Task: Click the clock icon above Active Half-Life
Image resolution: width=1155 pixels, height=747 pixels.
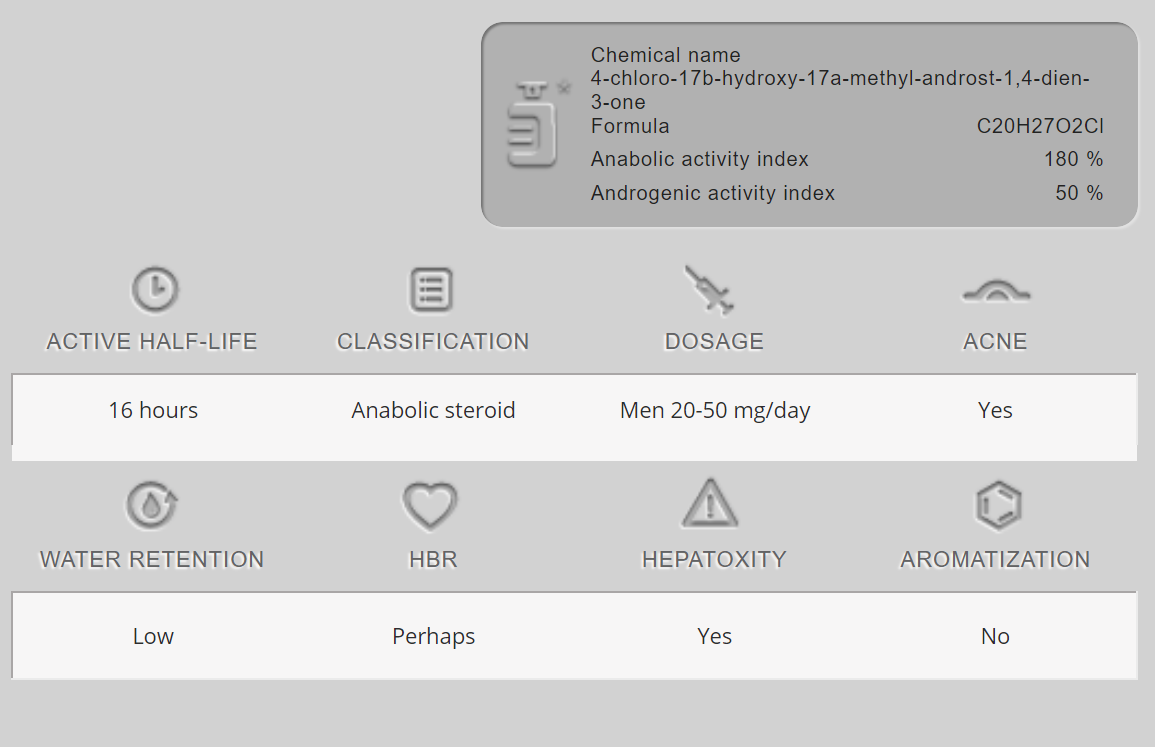Action: 154,290
